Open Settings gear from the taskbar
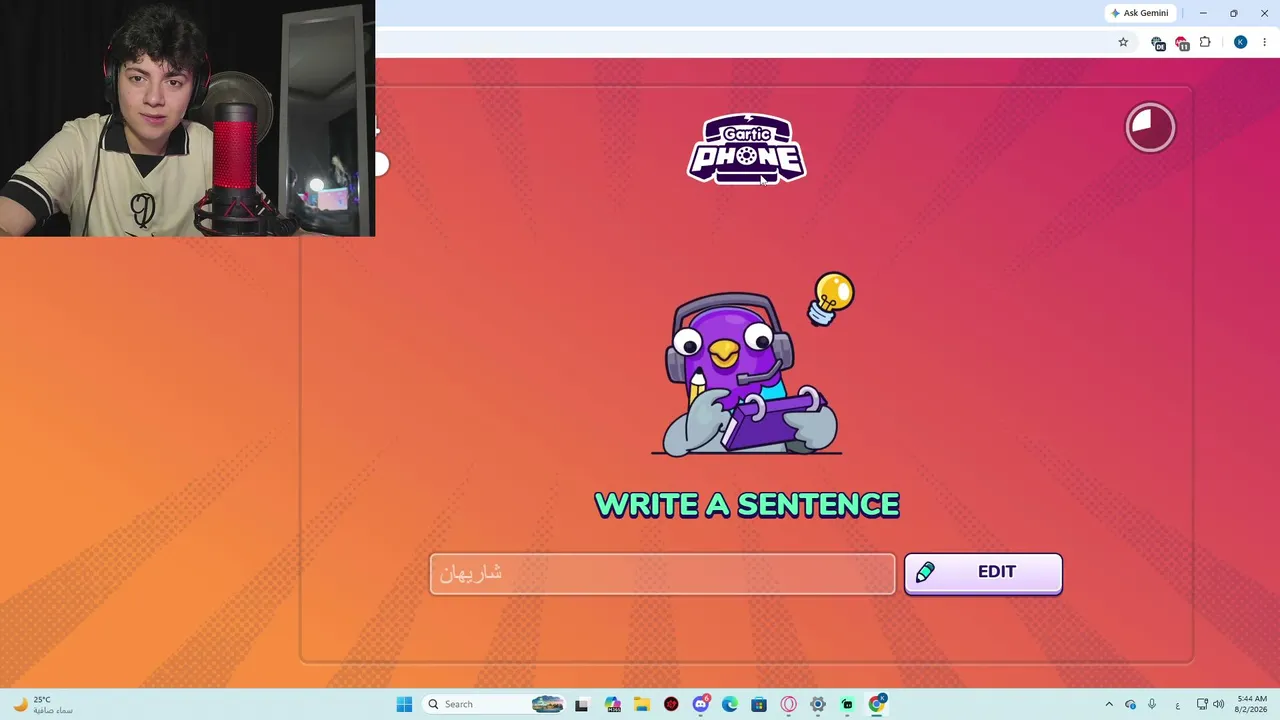1280x720 pixels. tap(818, 704)
